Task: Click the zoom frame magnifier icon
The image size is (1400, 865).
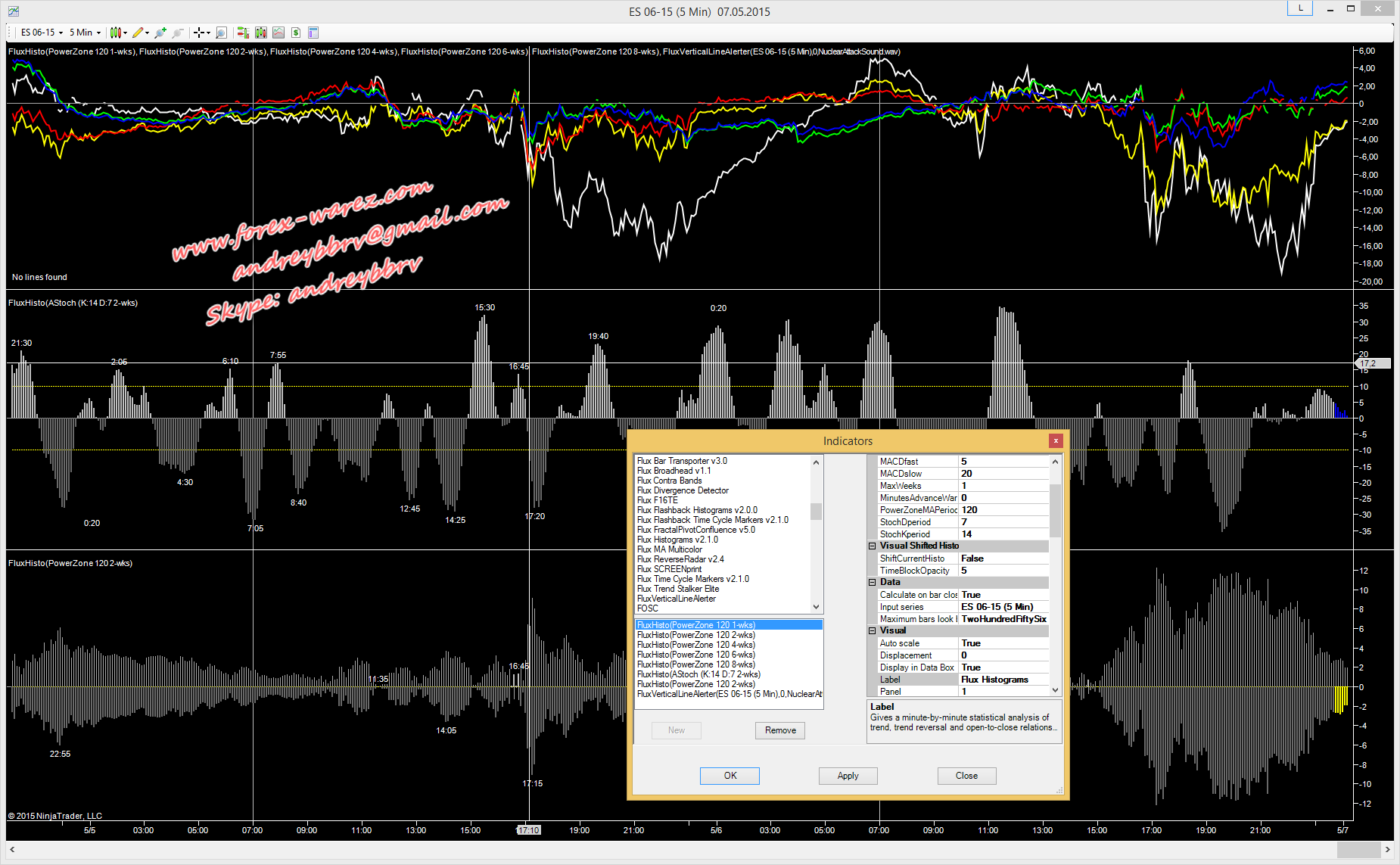Action: pyautogui.click(x=221, y=33)
